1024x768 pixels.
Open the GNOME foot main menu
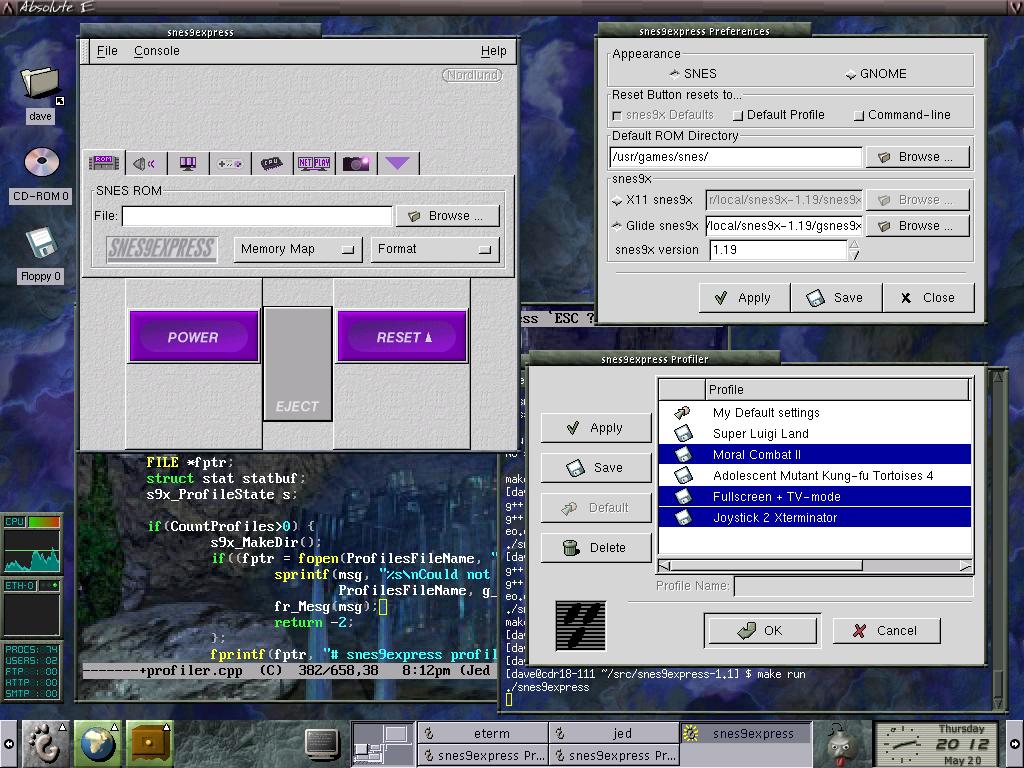[46, 743]
